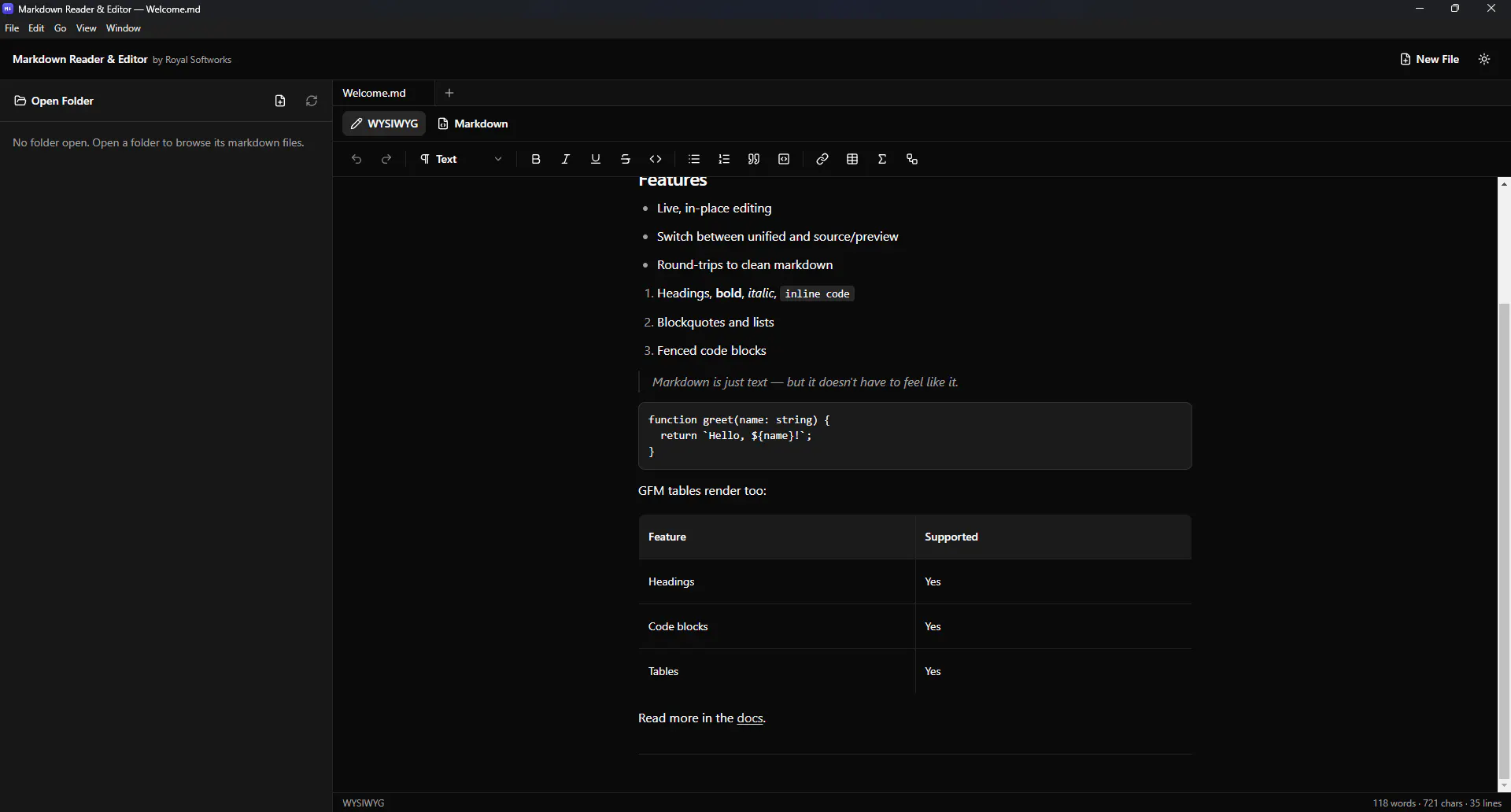Insert a blockquote
The height and width of the screenshot is (812, 1511).
(x=754, y=160)
